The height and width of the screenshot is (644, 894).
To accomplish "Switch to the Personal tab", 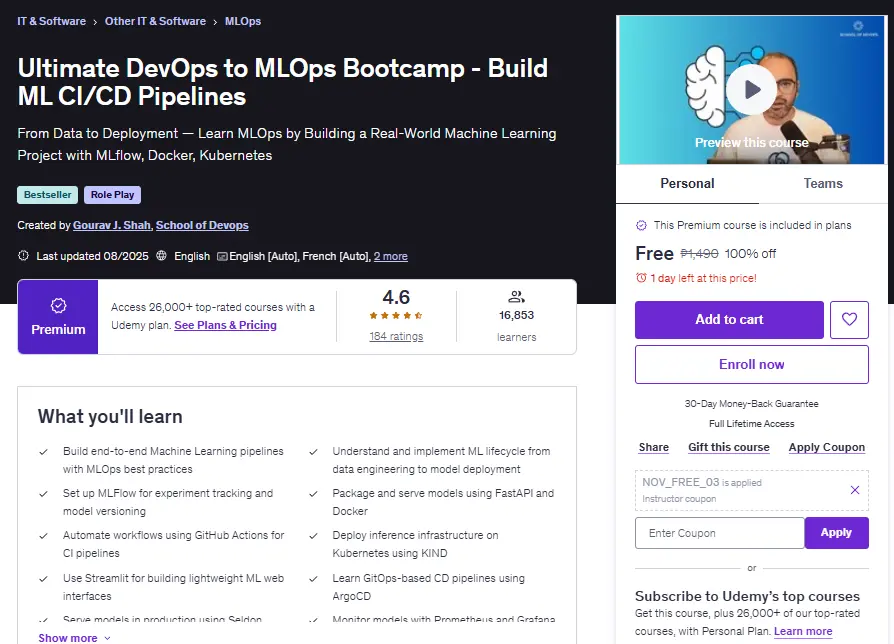I will click(687, 184).
